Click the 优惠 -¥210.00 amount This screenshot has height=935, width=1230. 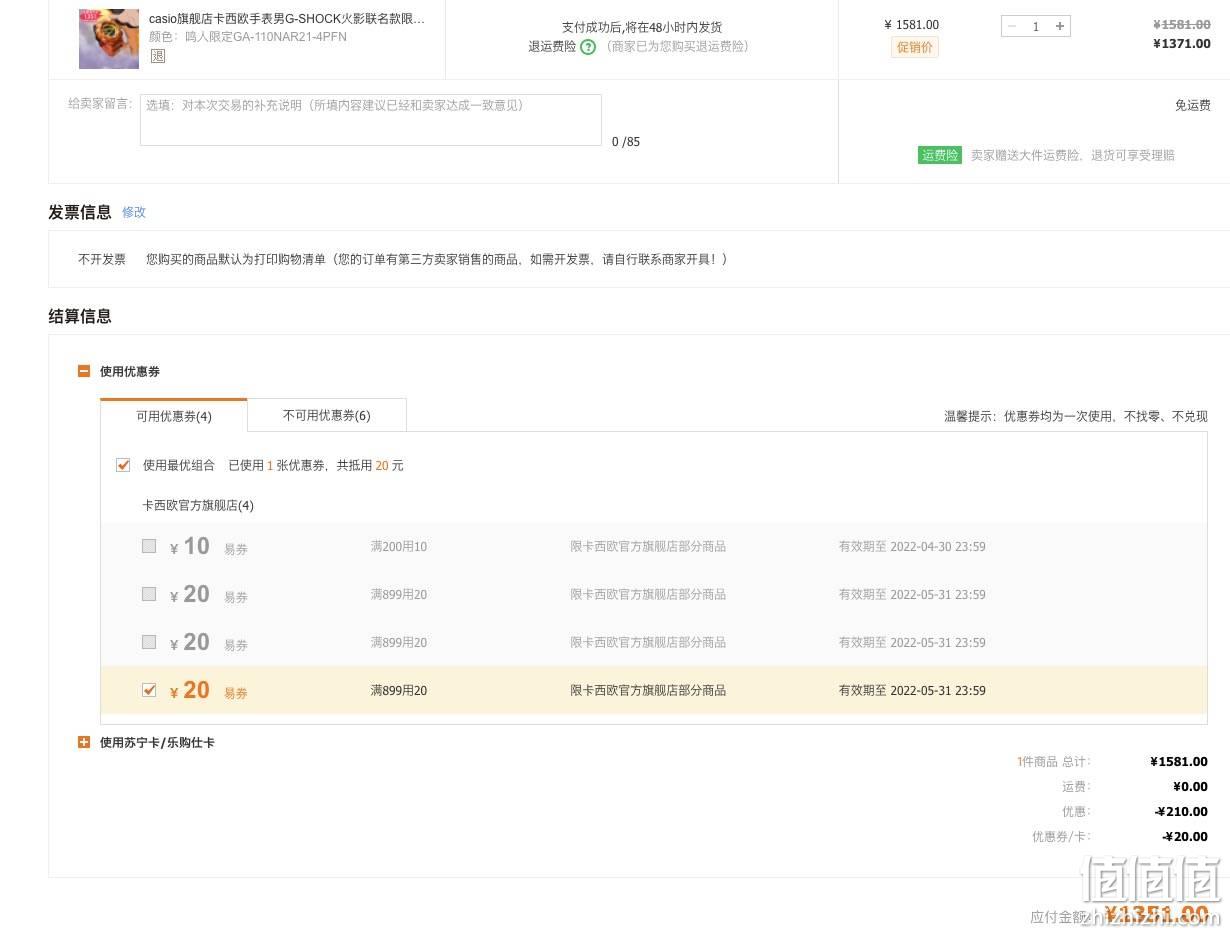coord(1181,812)
